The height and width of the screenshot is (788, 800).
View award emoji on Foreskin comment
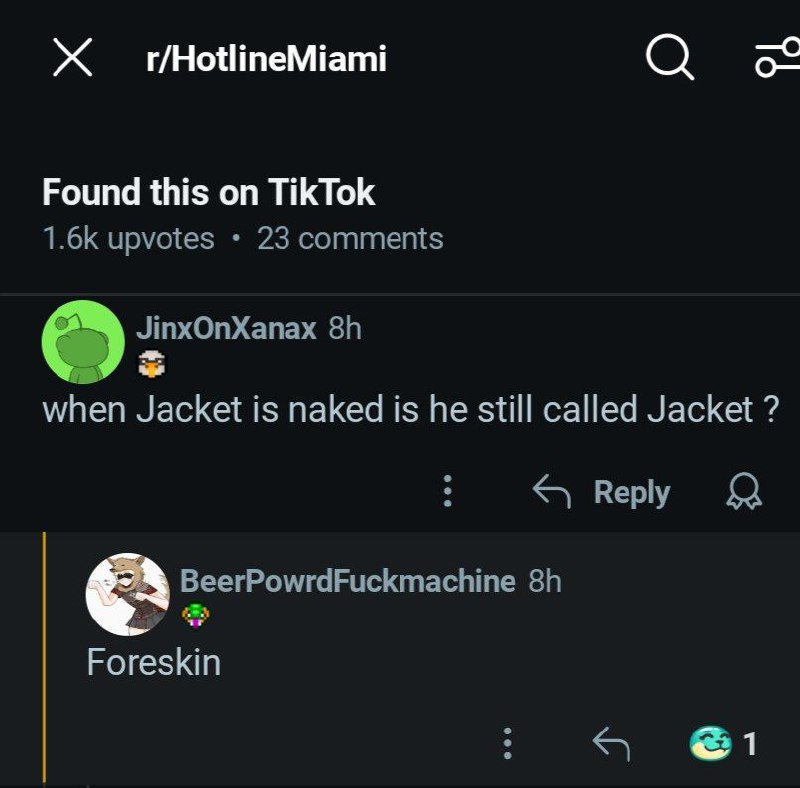pos(710,743)
